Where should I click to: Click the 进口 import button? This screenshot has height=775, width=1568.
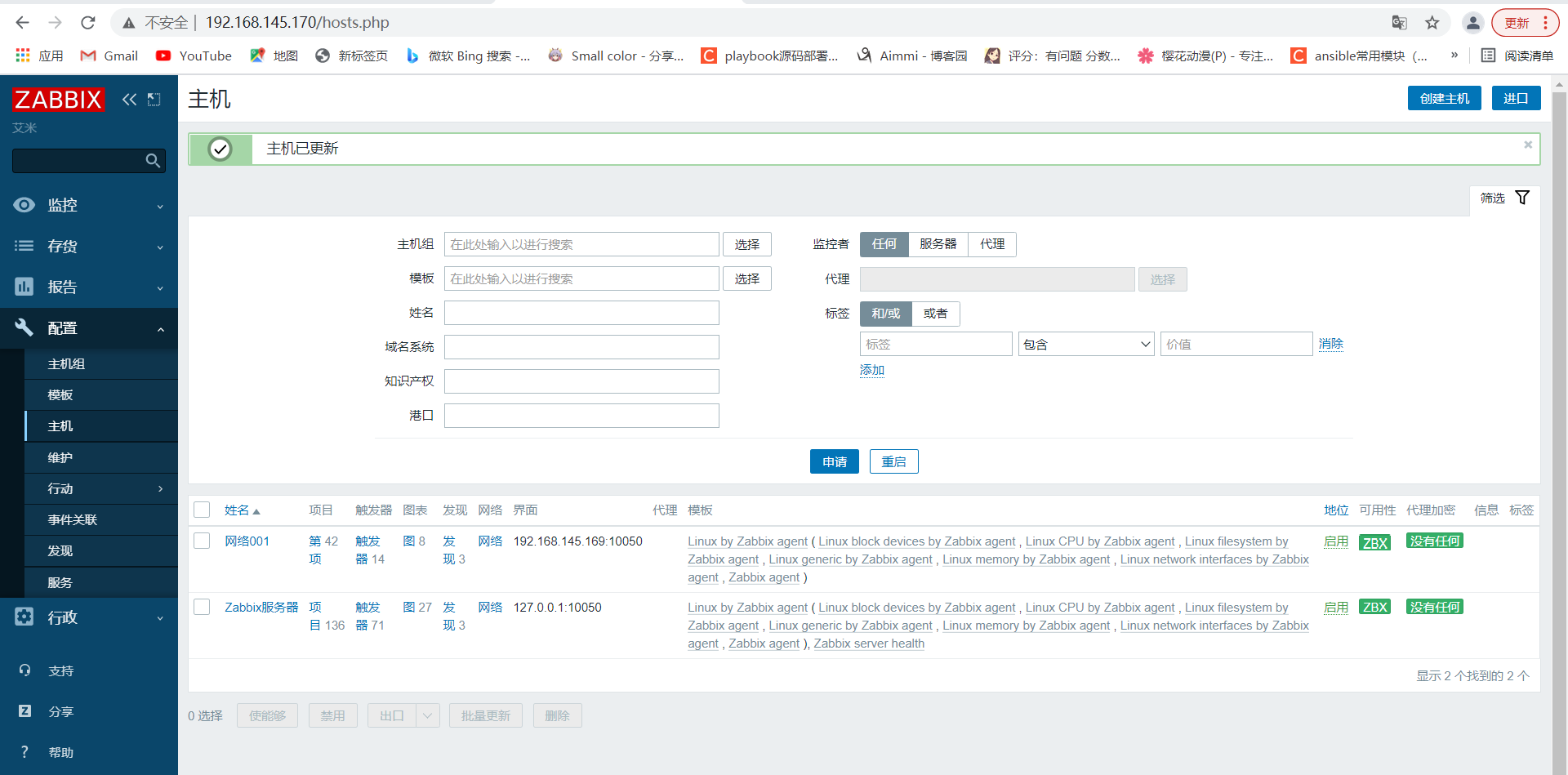[x=1516, y=98]
